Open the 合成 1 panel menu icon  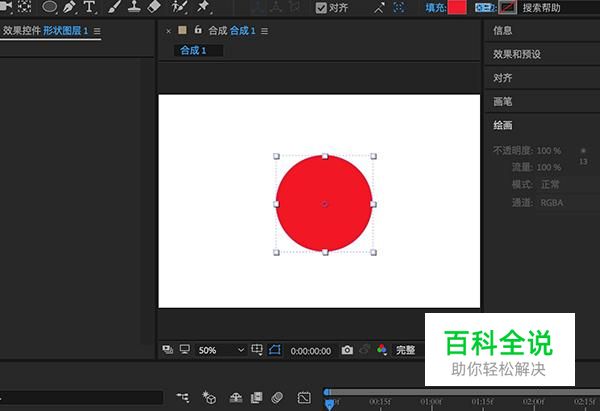click(264, 31)
